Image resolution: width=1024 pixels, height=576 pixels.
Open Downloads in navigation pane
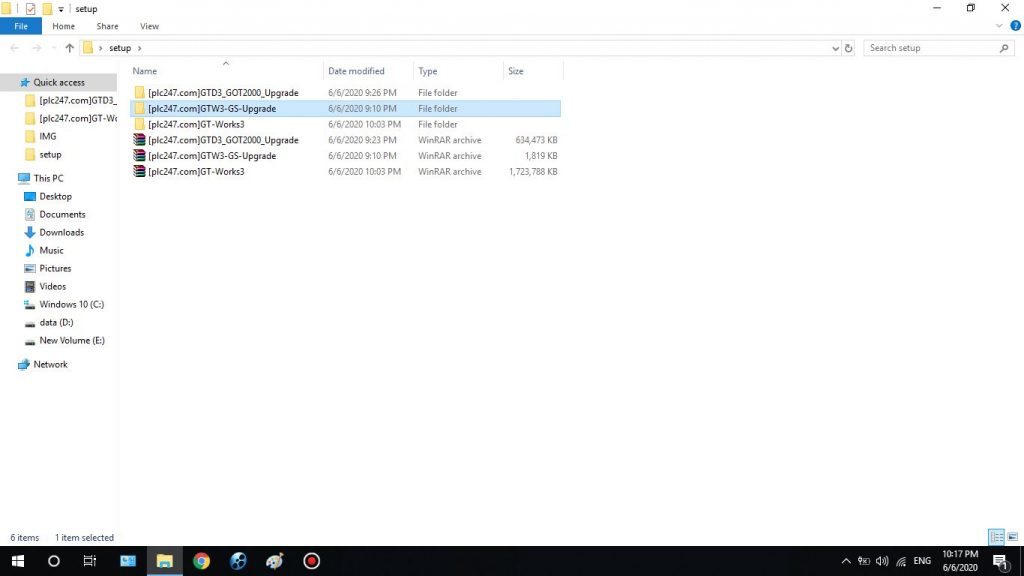pyautogui.click(x=61, y=232)
